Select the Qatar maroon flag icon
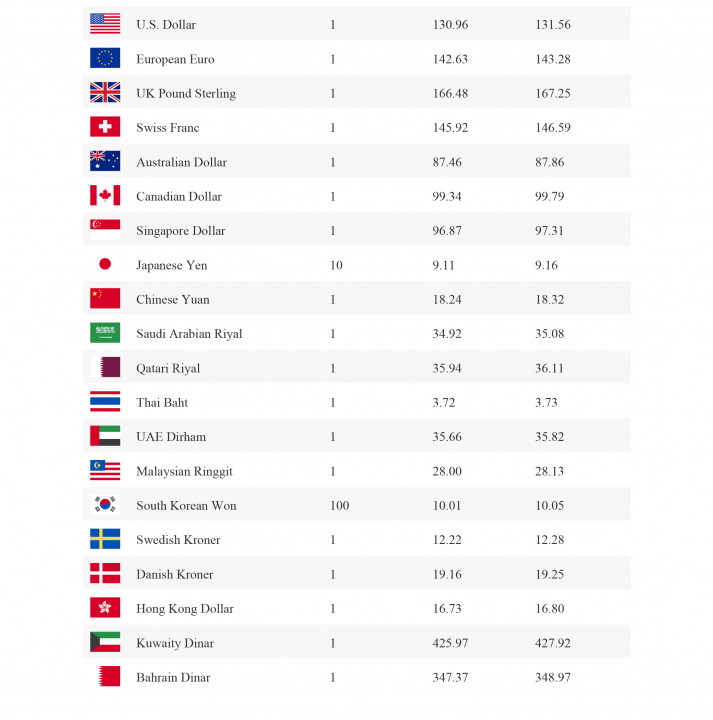 tap(105, 367)
